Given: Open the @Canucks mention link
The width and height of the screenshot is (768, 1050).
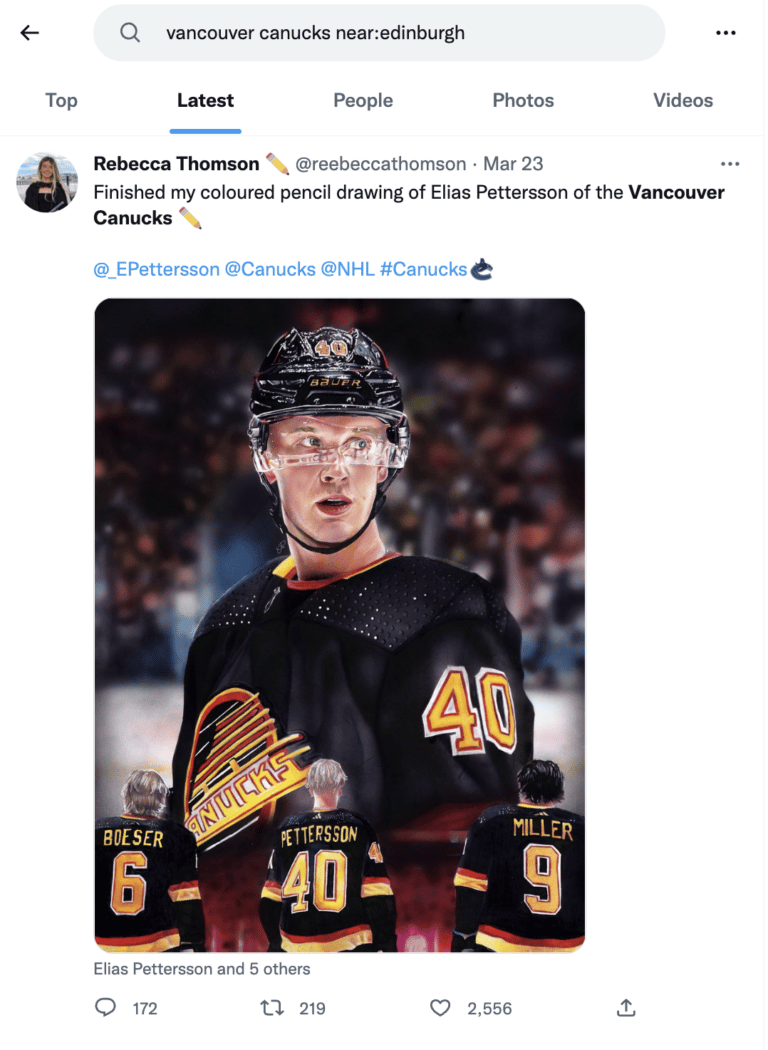Looking at the screenshot, I should coord(269,269).
